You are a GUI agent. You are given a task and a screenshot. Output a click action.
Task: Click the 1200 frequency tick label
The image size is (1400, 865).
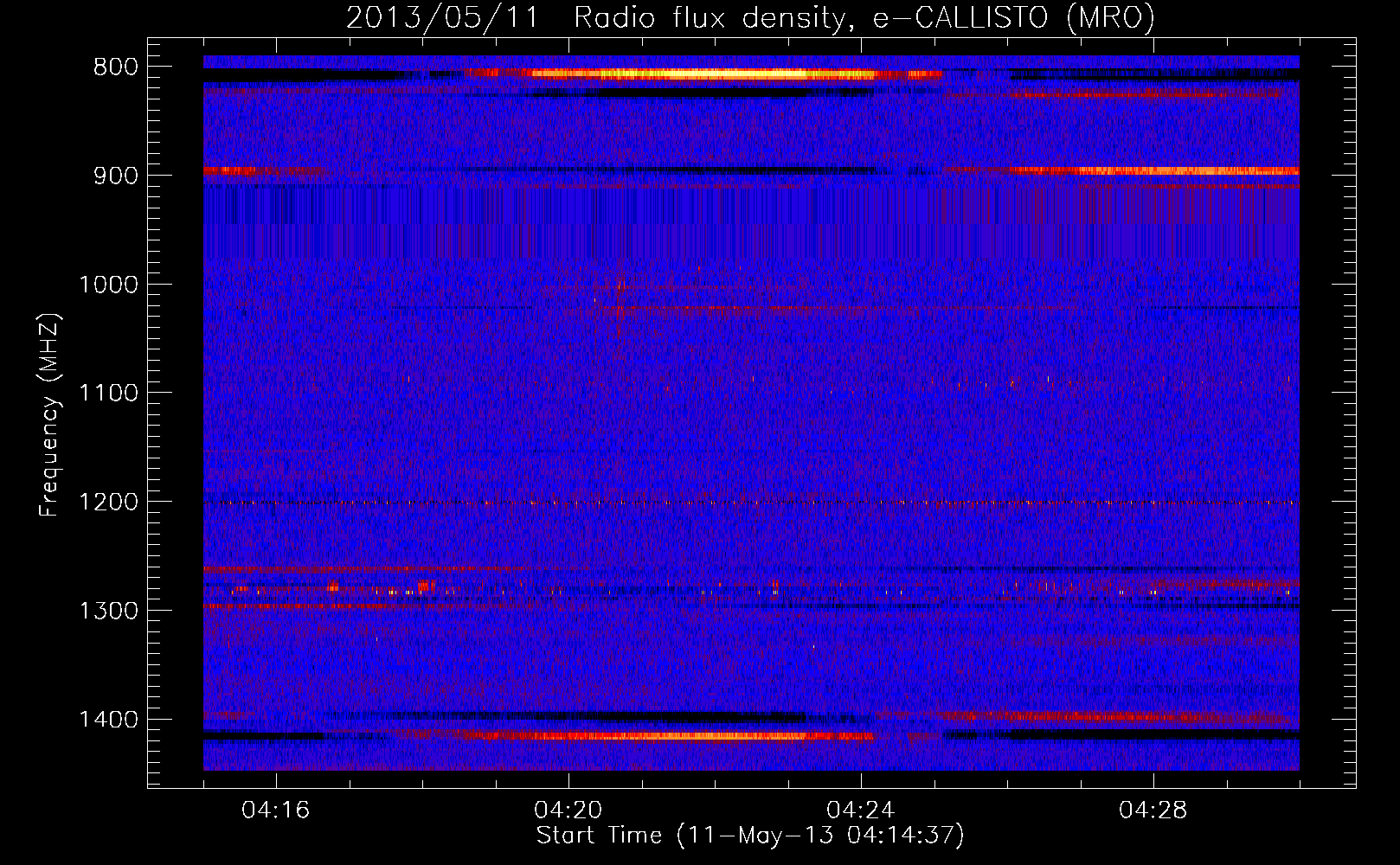(x=108, y=503)
